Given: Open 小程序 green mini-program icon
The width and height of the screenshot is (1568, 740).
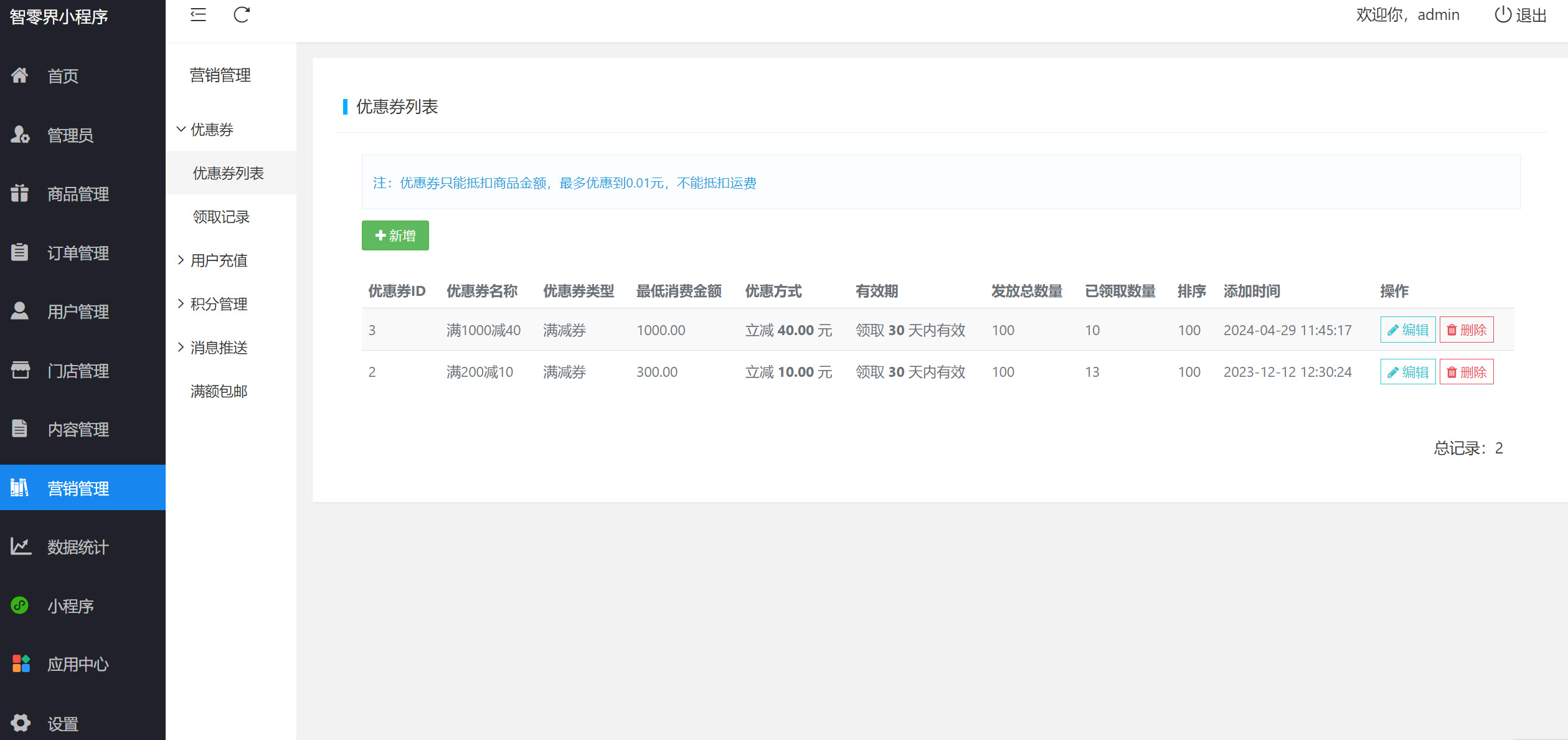Looking at the screenshot, I should pyautogui.click(x=20, y=605).
